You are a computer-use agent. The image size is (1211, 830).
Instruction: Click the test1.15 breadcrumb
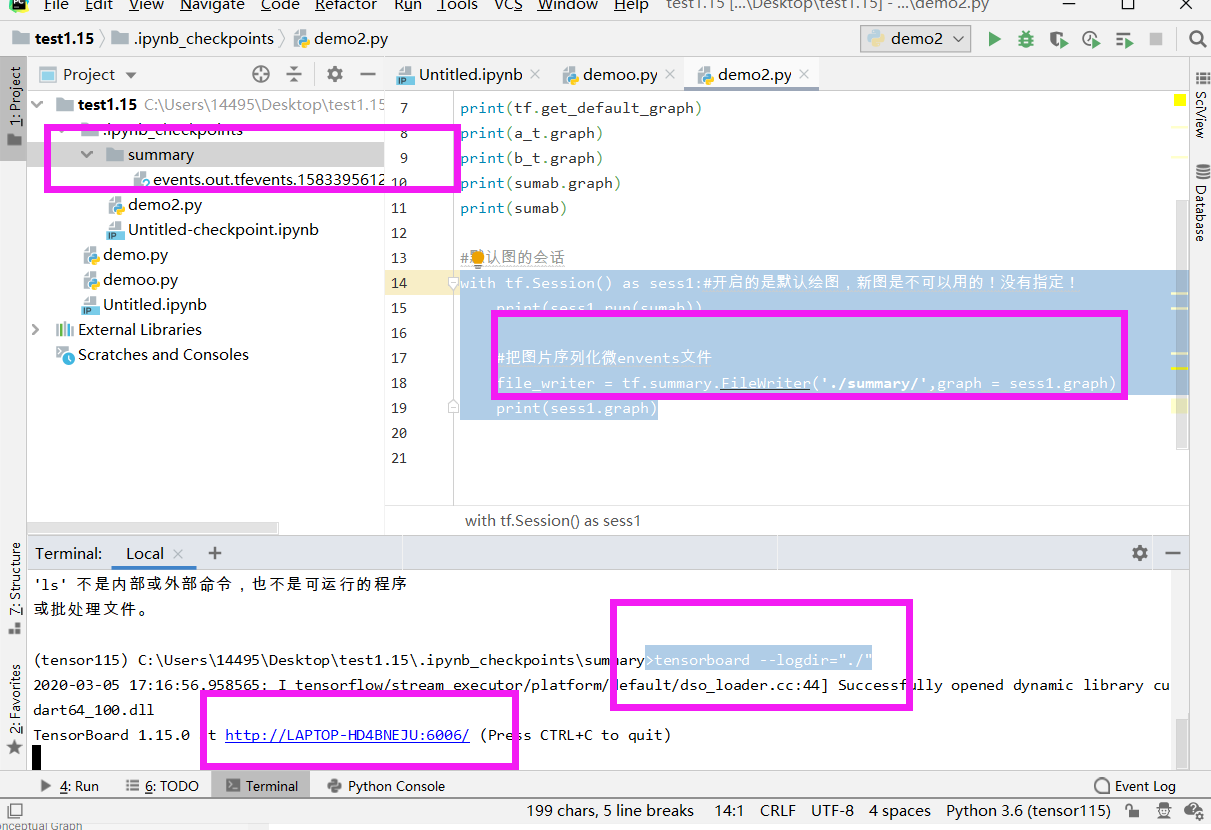(52, 39)
